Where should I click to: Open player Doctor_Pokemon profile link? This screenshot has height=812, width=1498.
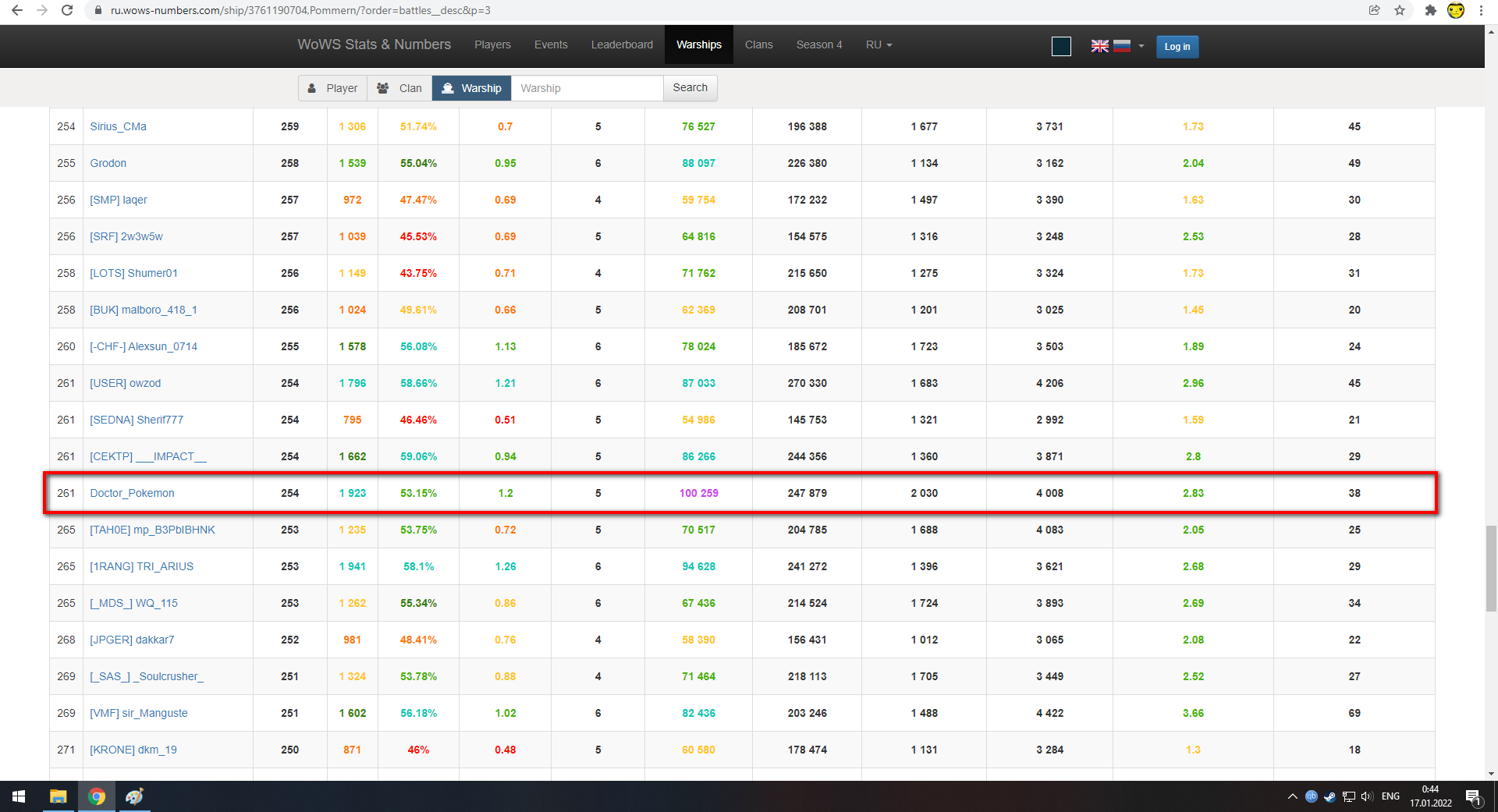coord(132,493)
